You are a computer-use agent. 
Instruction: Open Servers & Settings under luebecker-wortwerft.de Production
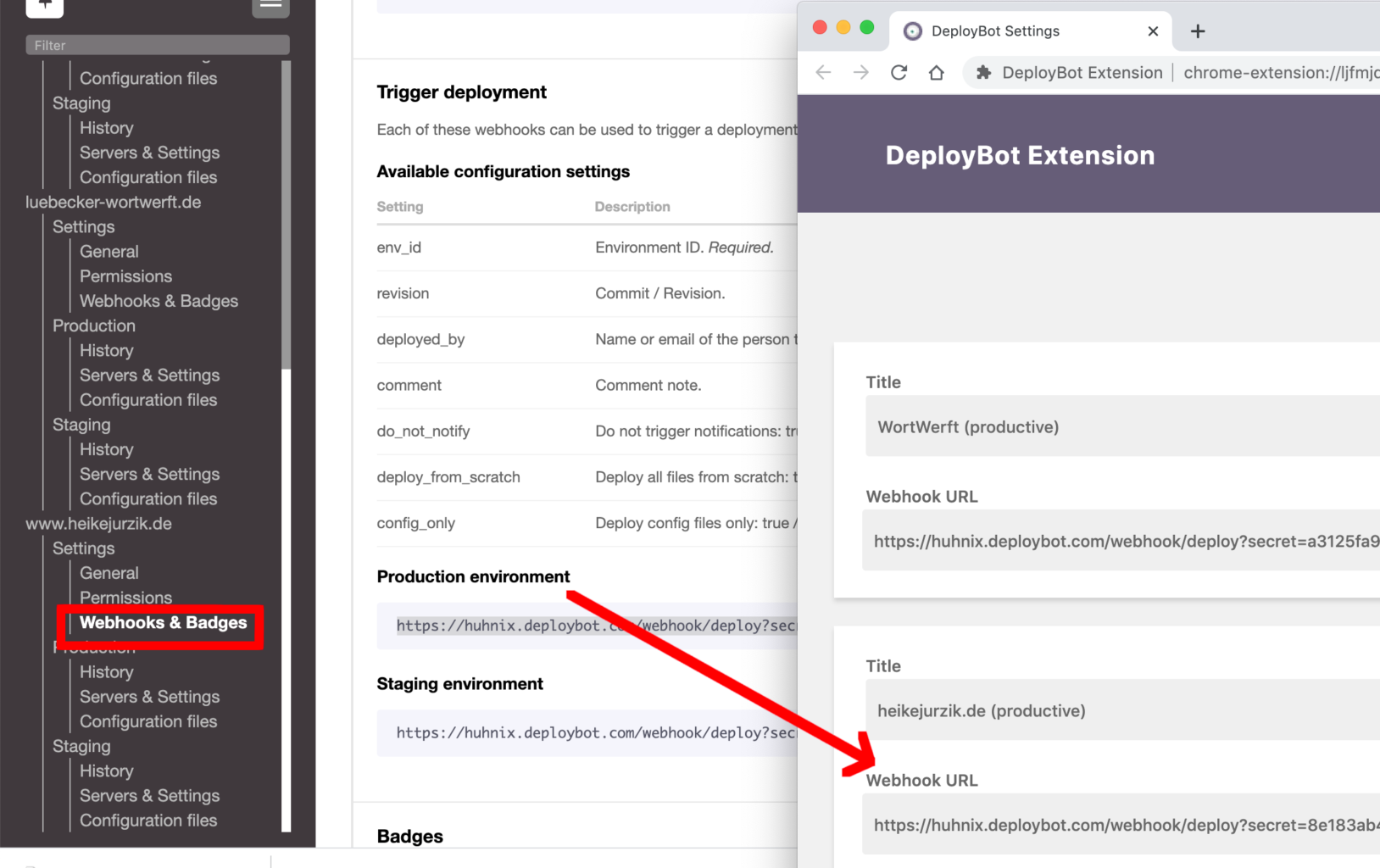(149, 375)
